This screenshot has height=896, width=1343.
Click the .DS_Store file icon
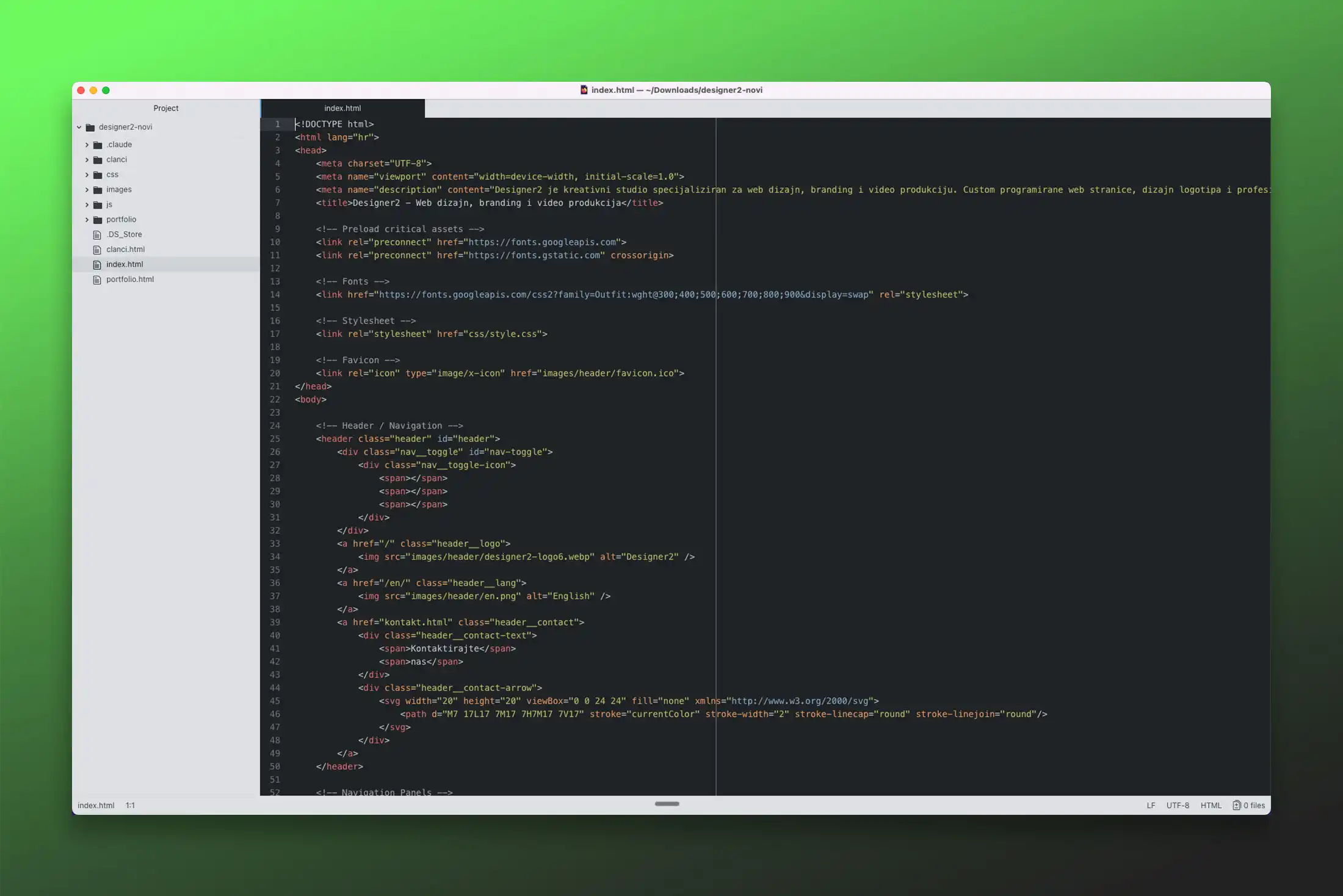click(97, 235)
